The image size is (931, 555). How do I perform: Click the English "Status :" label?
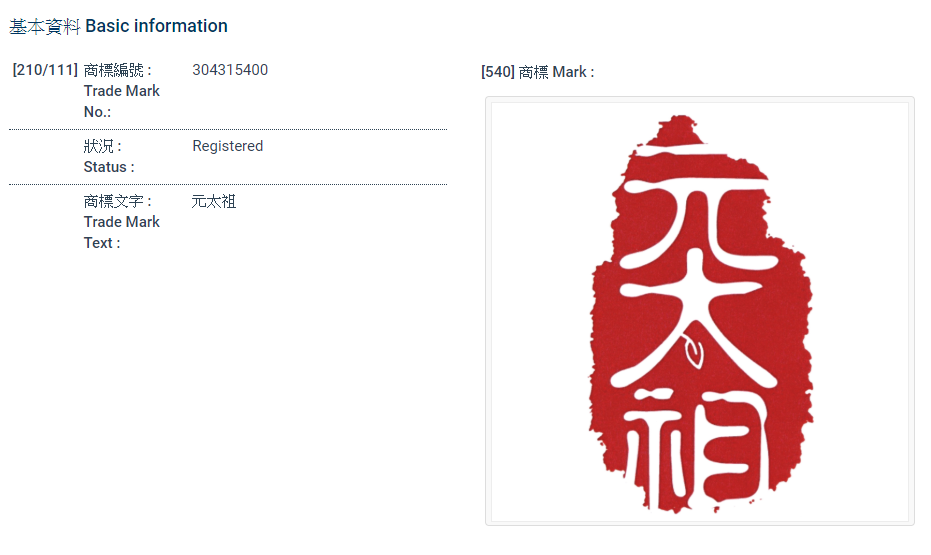click(109, 167)
